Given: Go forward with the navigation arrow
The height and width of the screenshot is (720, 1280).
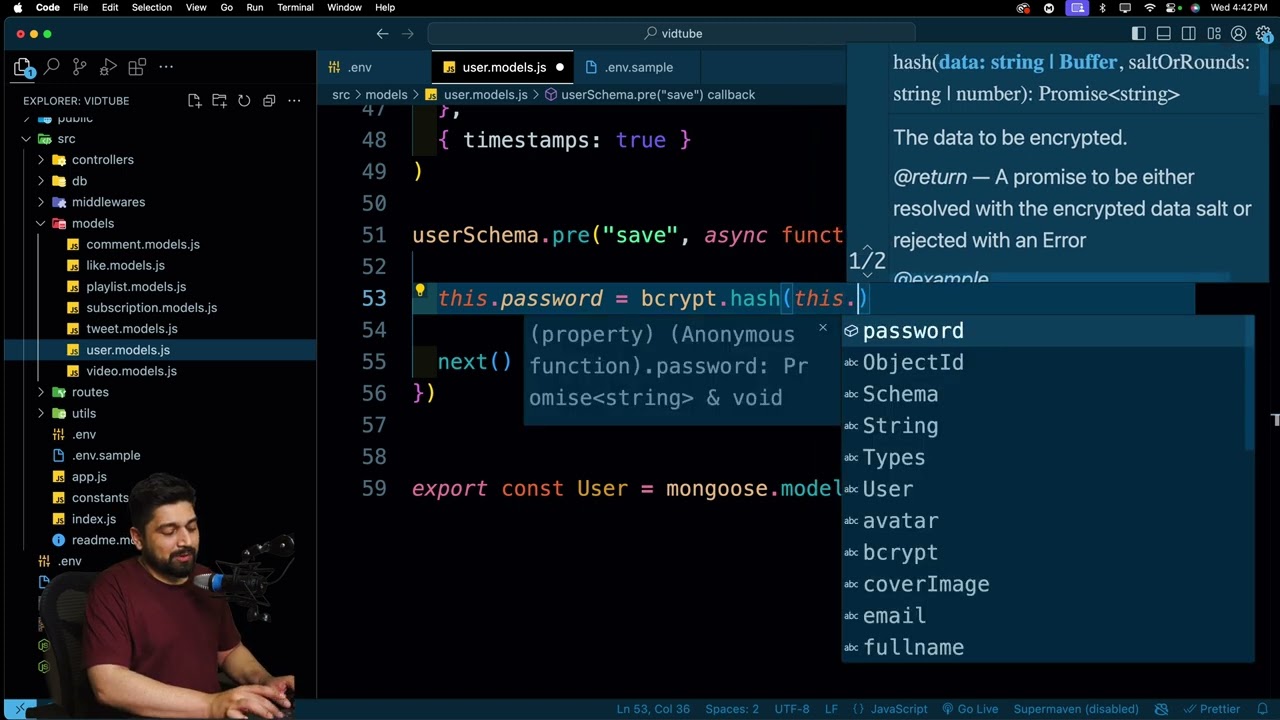Looking at the screenshot, I should pos(407,34).
